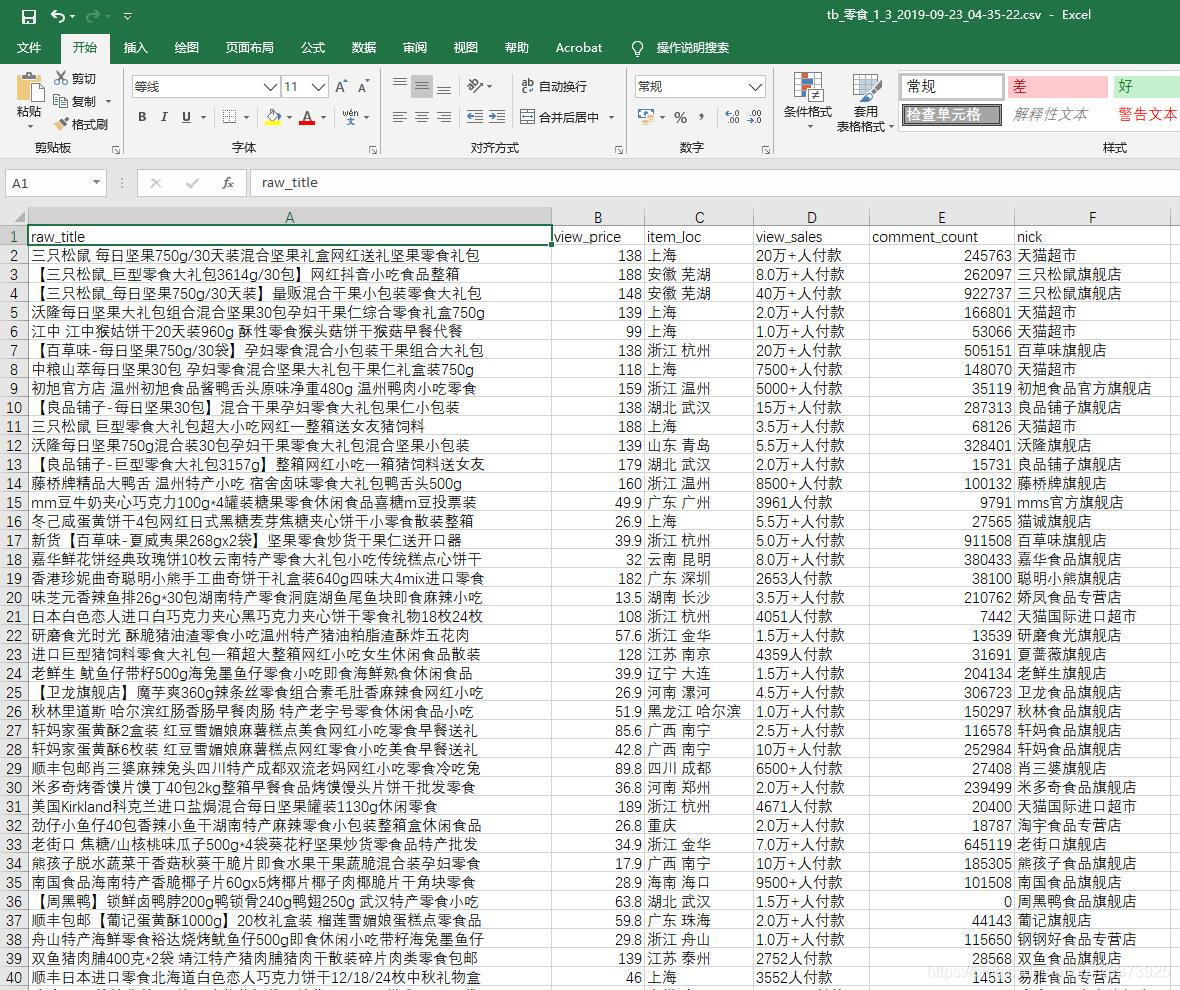This screenshot has height=990, width=1180.
Task: Save the workbook with the floppy disk icon
Action: (x=29, y=16)
